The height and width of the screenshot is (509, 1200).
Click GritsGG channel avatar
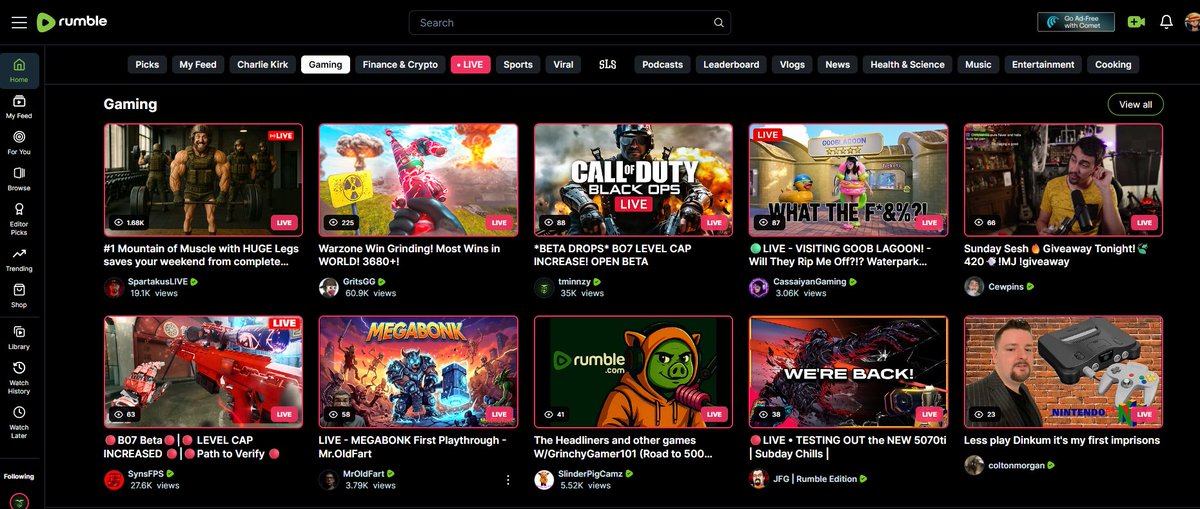coord(329,287)
